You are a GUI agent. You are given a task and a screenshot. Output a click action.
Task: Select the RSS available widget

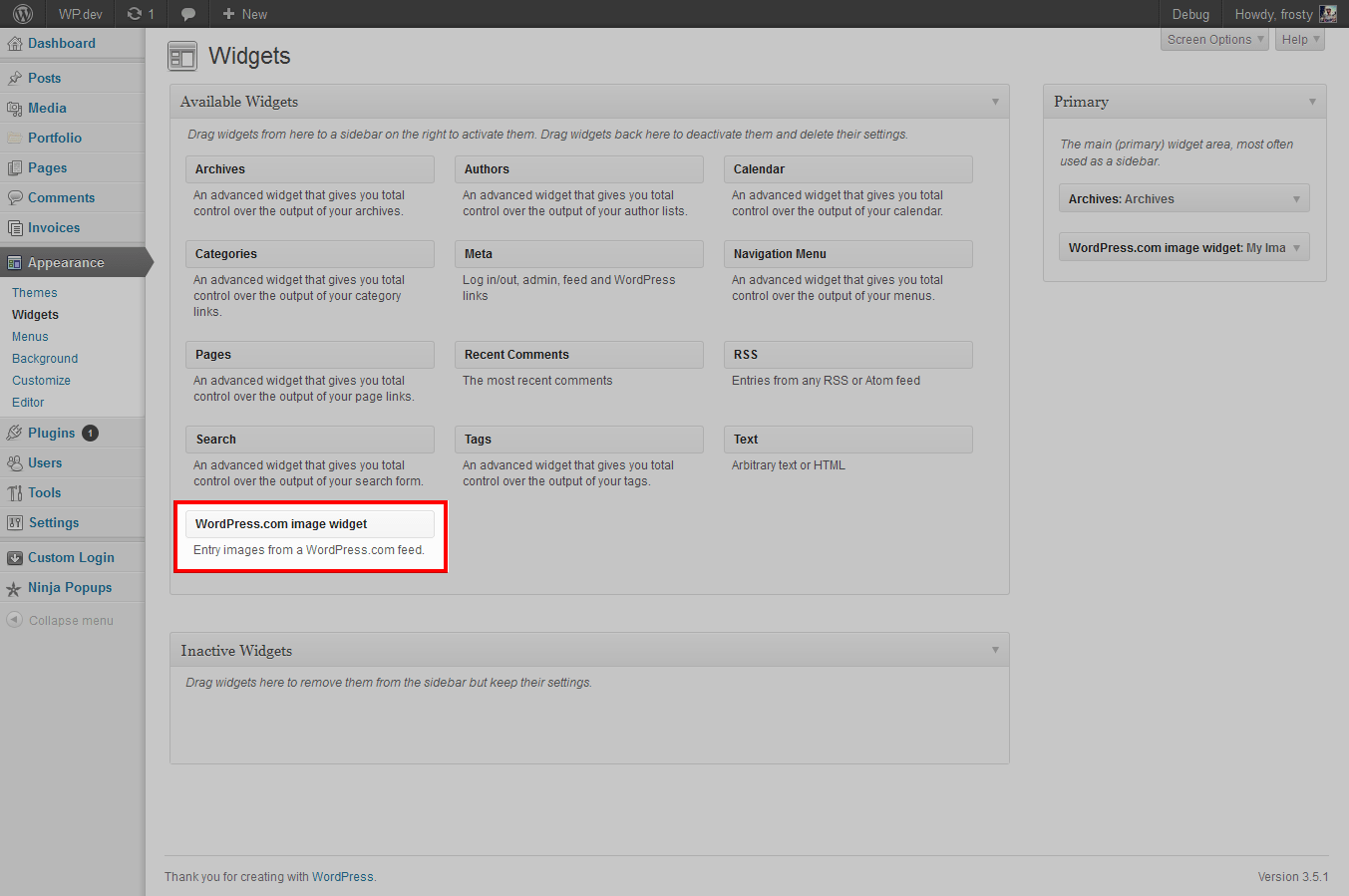(x=848, y=355)
